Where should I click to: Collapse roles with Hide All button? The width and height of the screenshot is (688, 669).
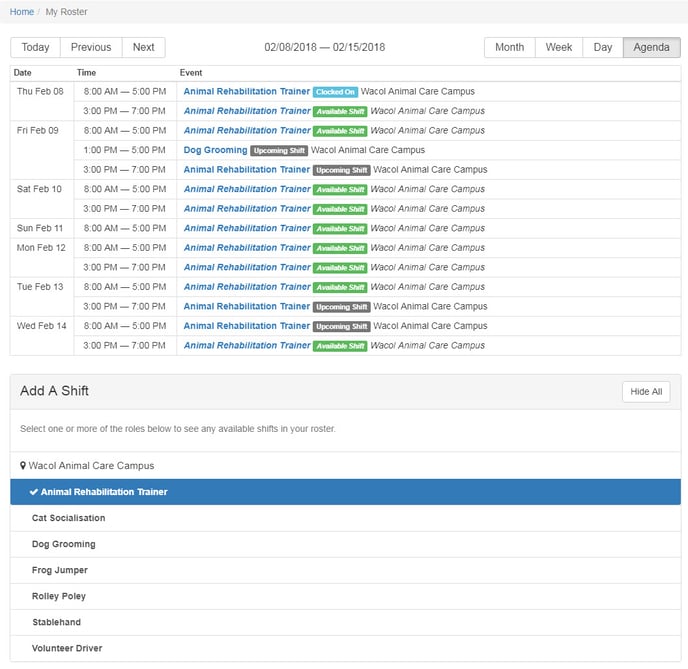(x=645, y=392)
